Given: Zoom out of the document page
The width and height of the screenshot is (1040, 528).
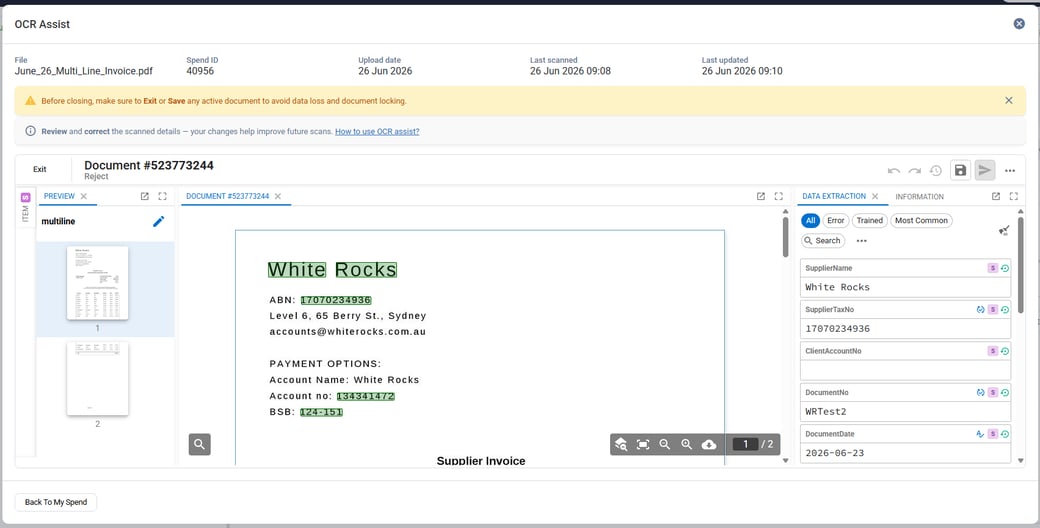Looking at the screenshot, I should click(x=665, y=444).
